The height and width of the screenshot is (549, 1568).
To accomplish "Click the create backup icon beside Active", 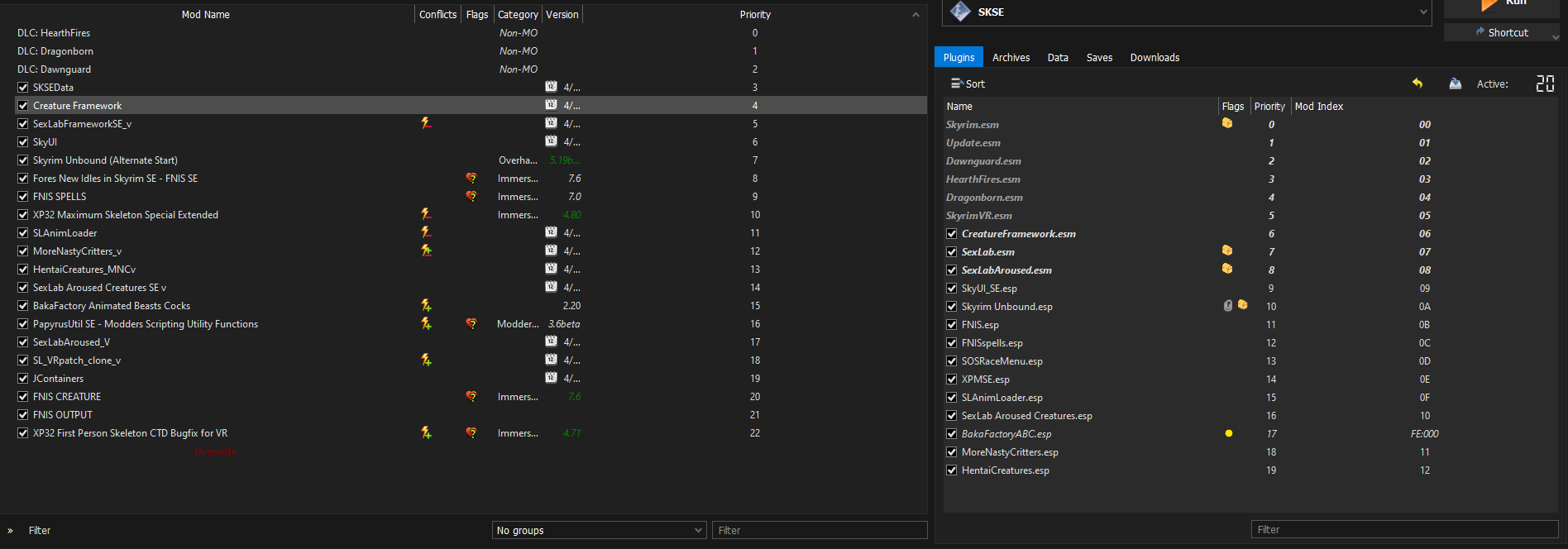I will pos(1456,84).
